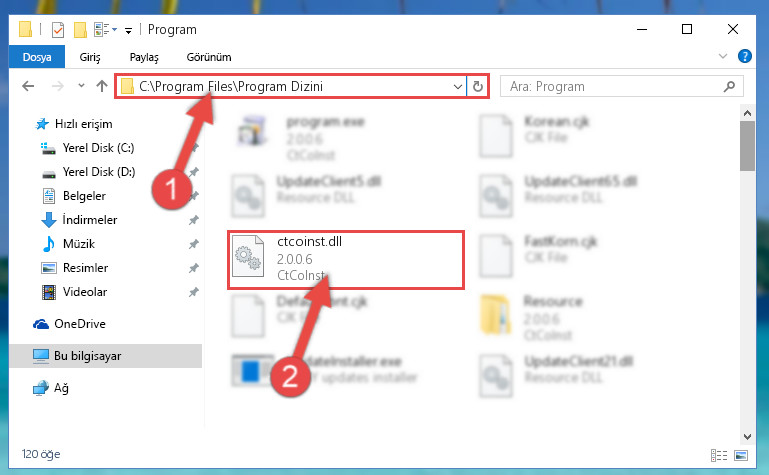
Task: Go up one folder level
Action: click(102, 86)
